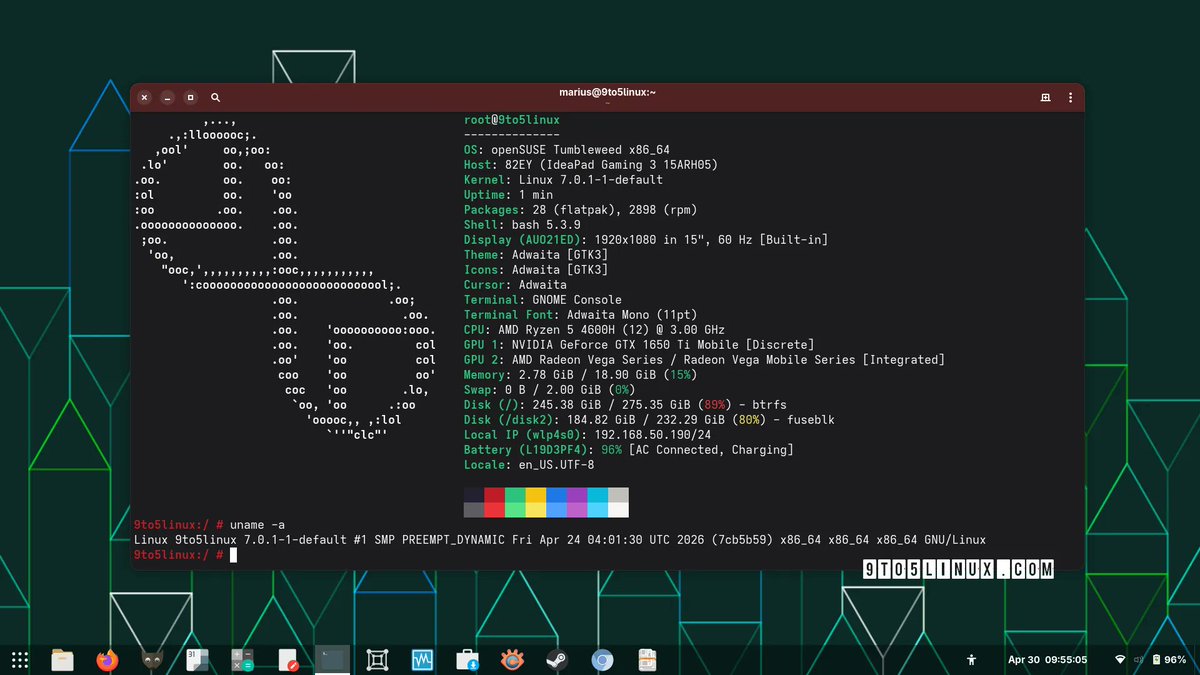Click the uname output line starting 'Linux 9to5linux'
This screenshot has height=675, width=1200.
[560, 540]
